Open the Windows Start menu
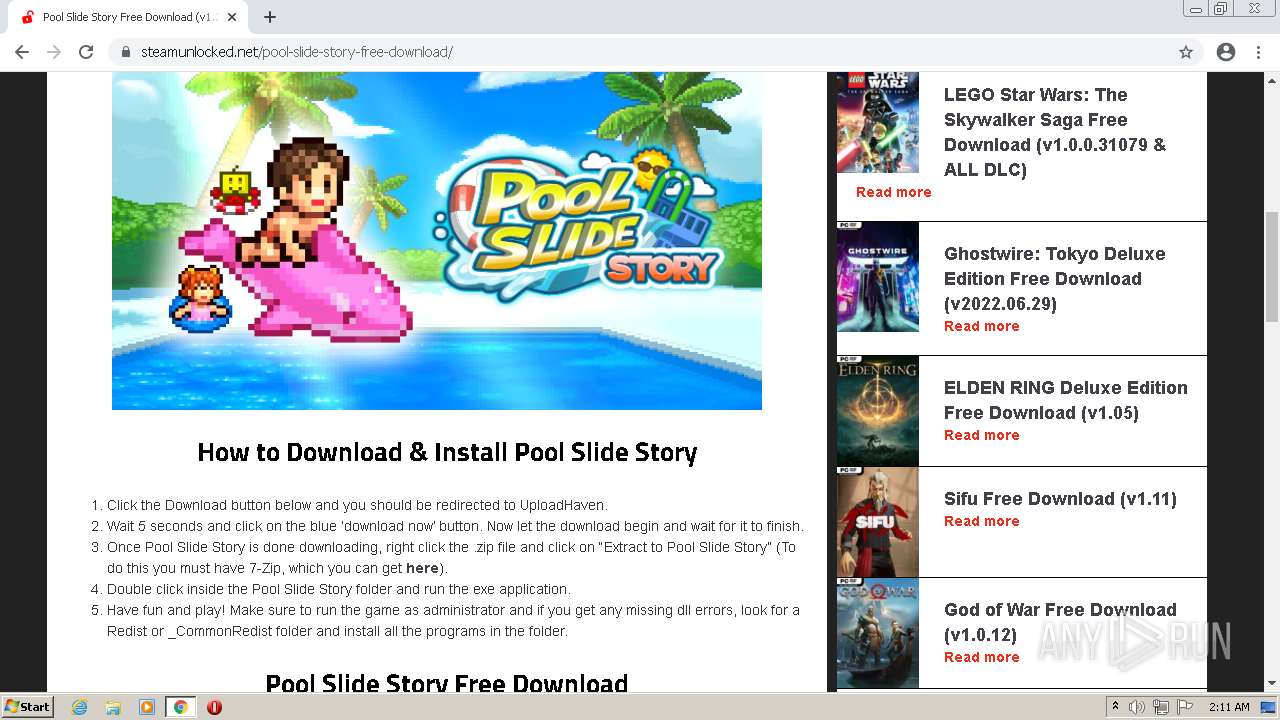The width and height of the screenshot is (1280, 720). (x=28, y=706)
